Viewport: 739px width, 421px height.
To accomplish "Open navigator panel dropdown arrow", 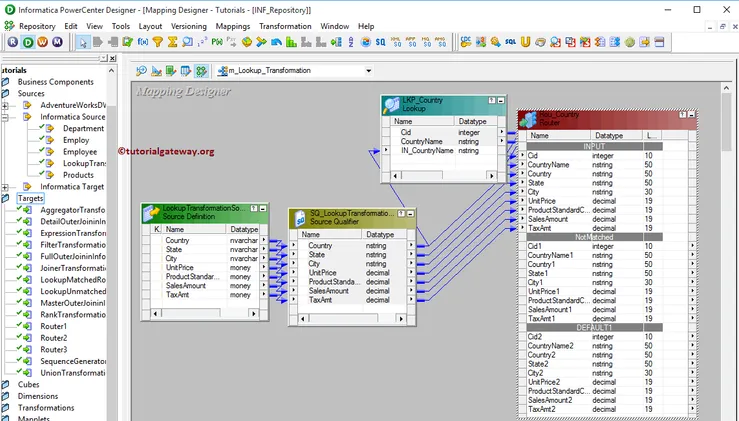I will (104, 58).
